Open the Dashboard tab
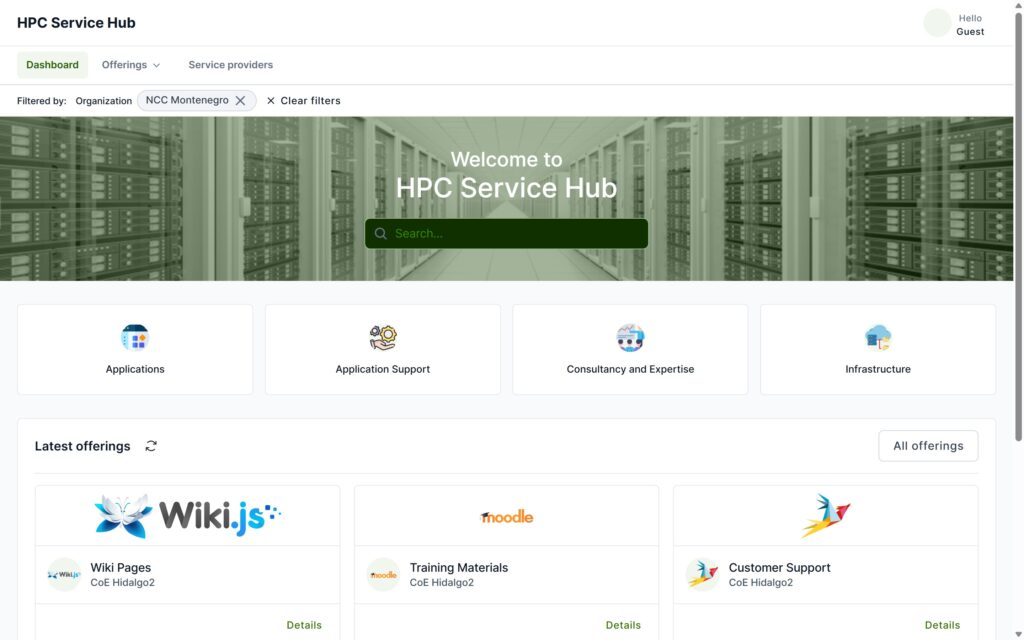 [x=52, y=65]
